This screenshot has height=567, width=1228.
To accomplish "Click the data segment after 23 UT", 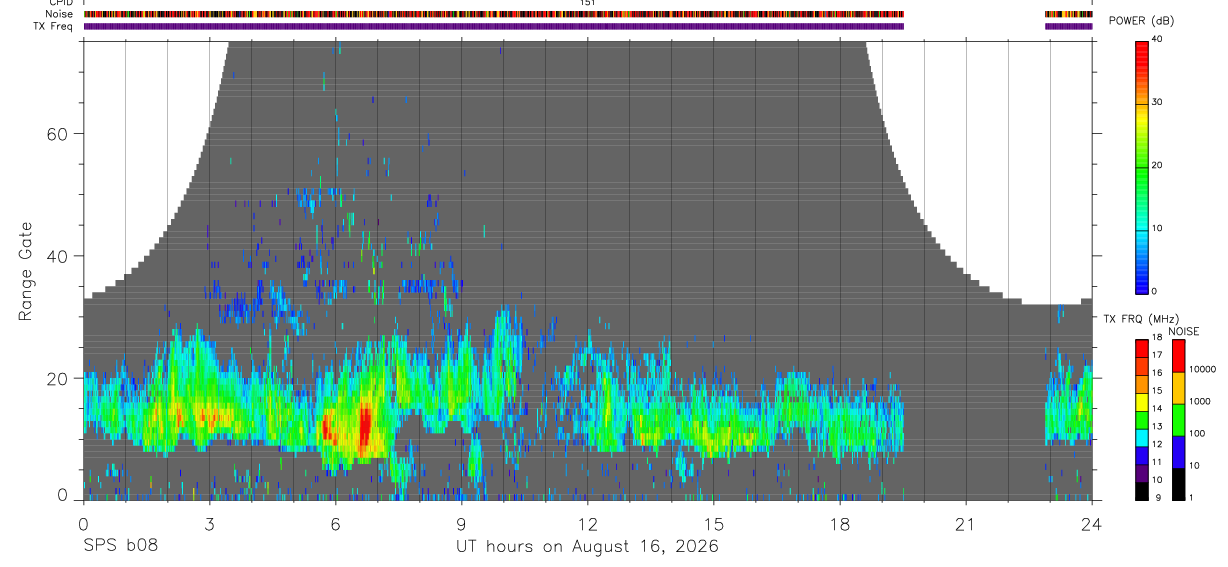I will (x=1068, y=400).
